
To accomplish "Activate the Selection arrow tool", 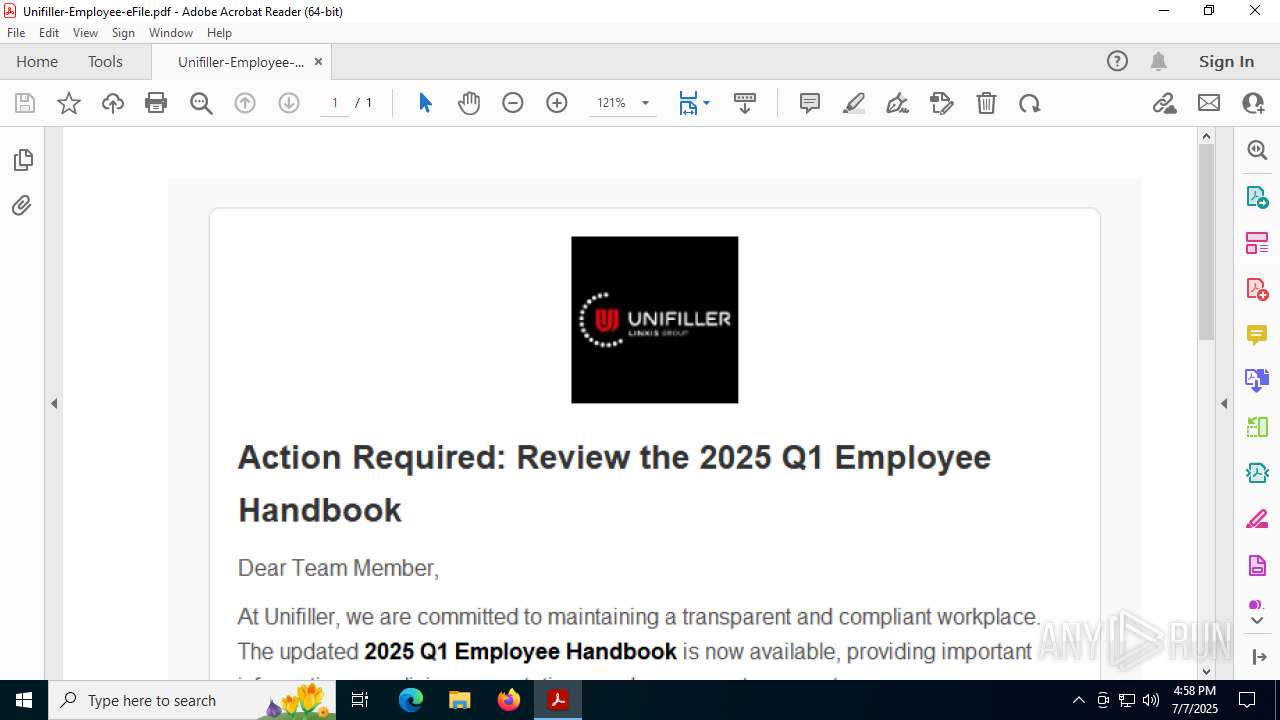I will coord(425,103).
